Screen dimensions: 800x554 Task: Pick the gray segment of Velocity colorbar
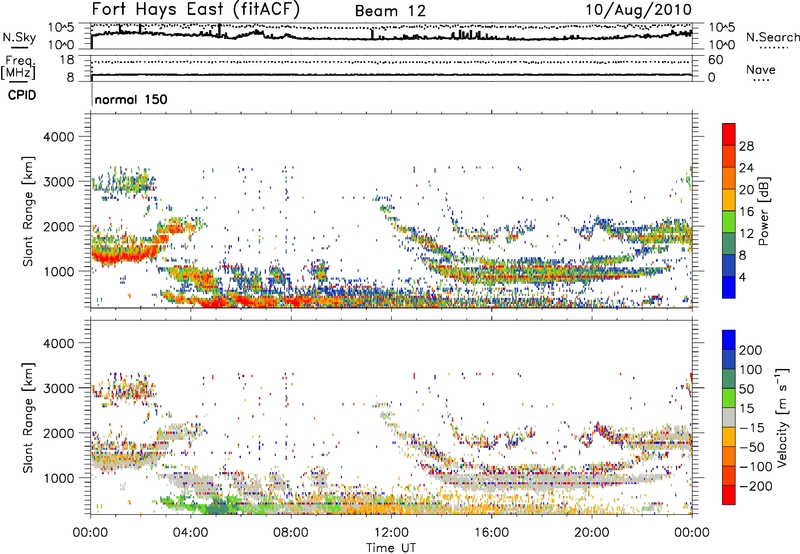click(x=729, y=417)
